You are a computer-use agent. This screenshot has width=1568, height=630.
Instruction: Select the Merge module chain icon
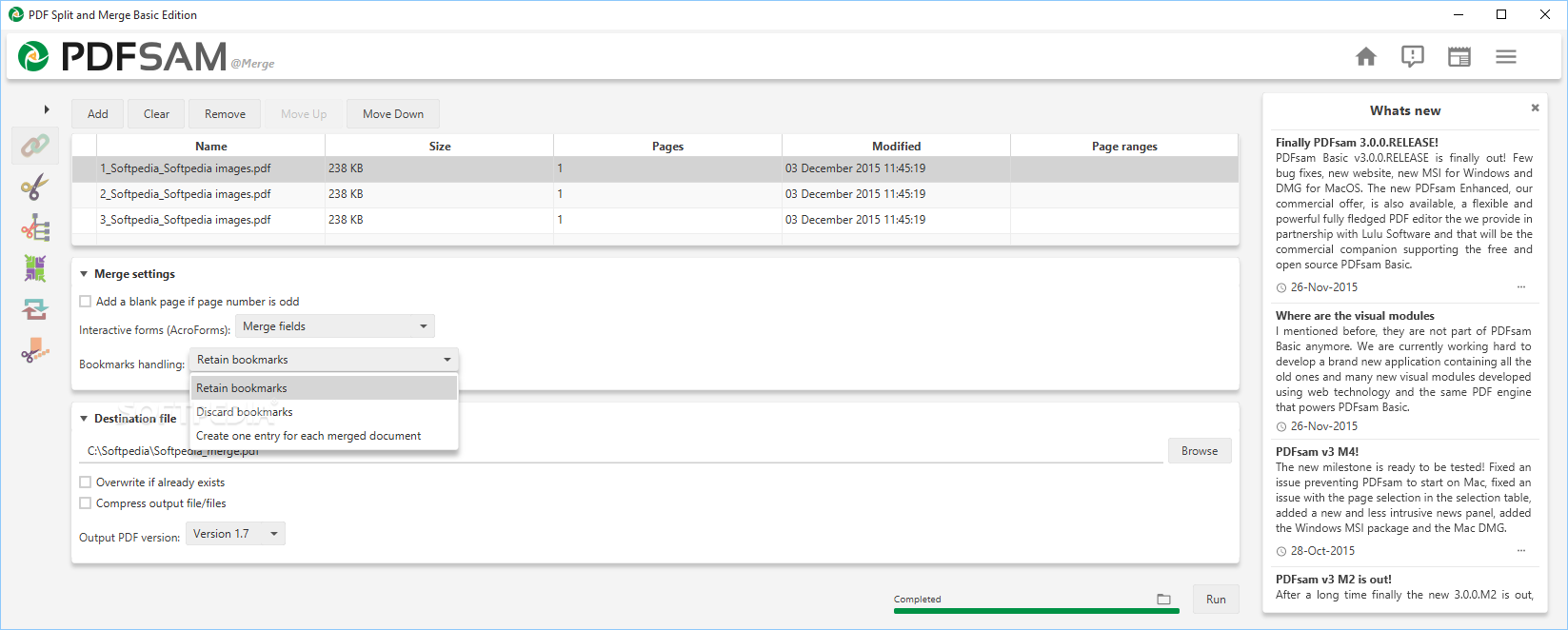35,146
